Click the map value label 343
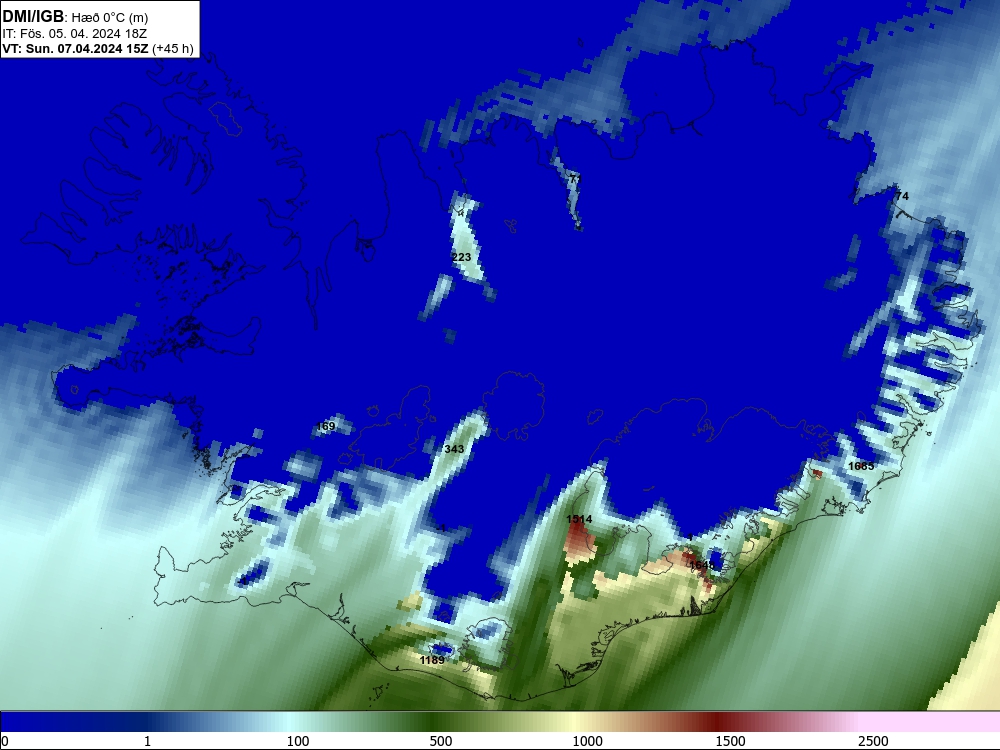The image size is (1000, 750). [454, 449]
